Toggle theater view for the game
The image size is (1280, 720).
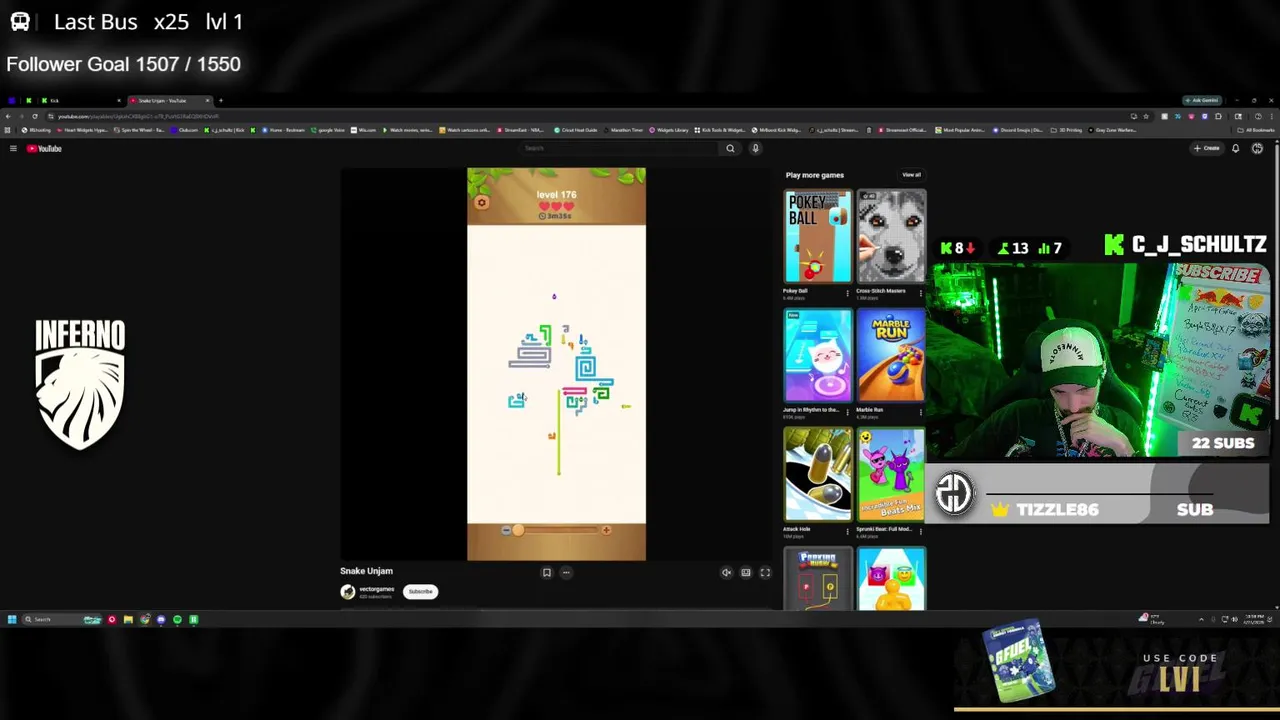pyautogui.click(x=746, y=573)
